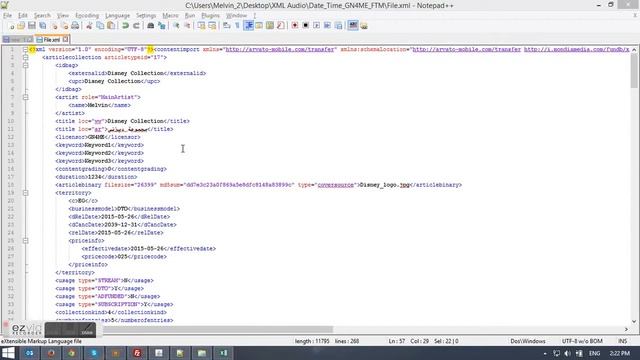Toggle synchronized horizontal scrolling

point(212,26)
